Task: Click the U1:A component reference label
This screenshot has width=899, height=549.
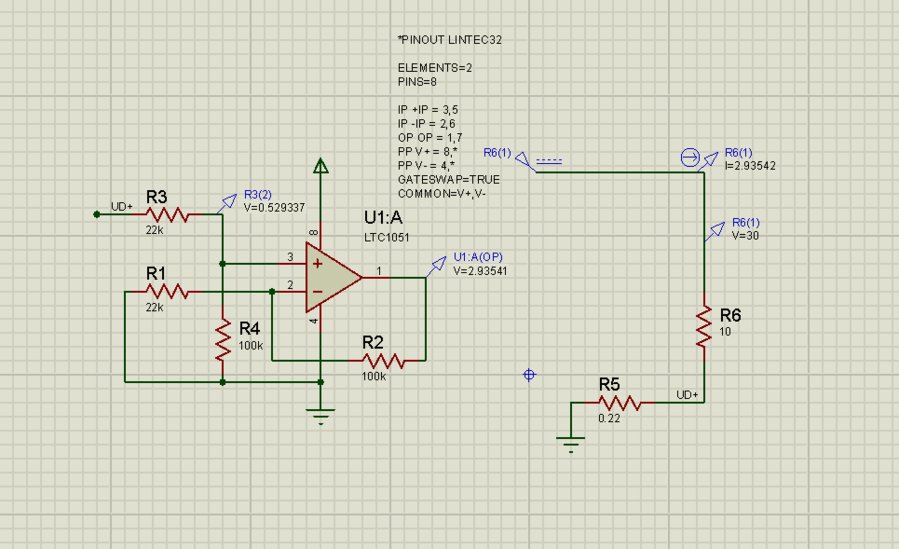Action: tap(383, 219)
